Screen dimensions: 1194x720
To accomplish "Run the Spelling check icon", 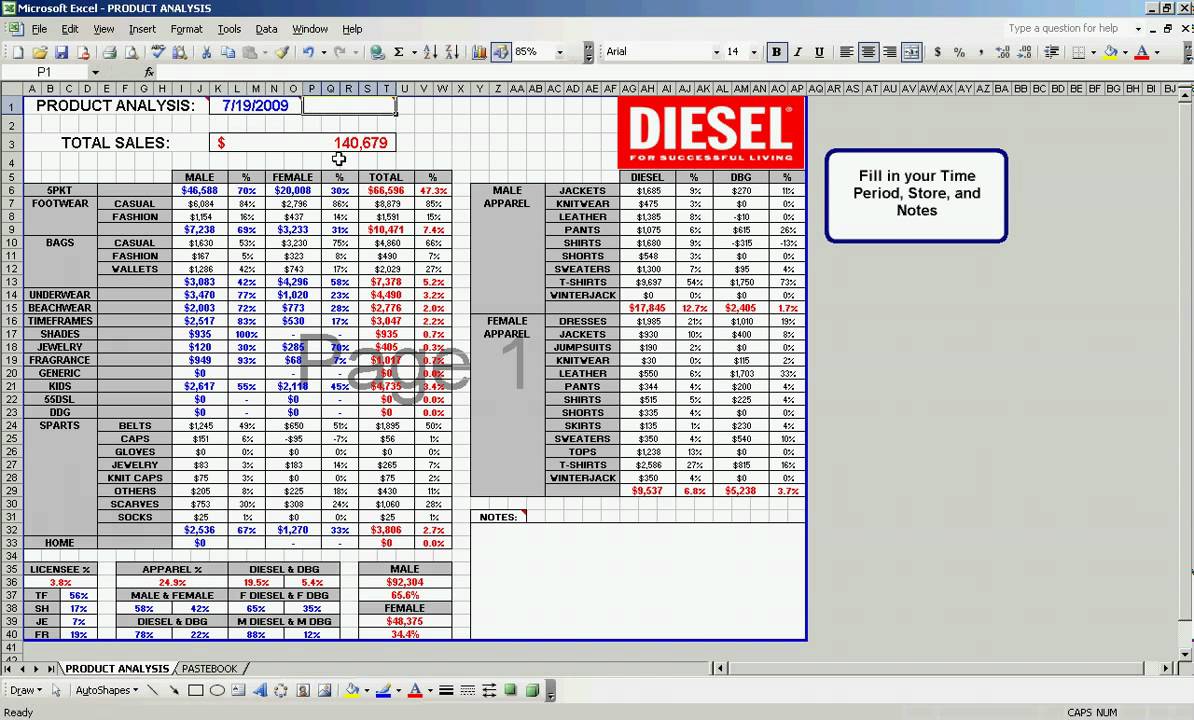I will point(158,52).
